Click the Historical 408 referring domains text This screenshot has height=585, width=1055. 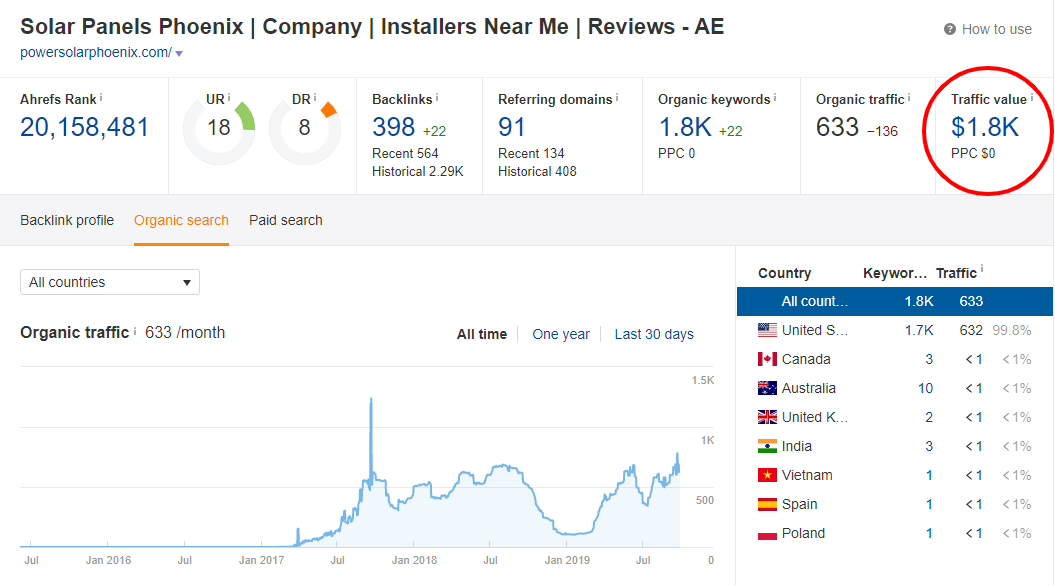click(537, 172)
